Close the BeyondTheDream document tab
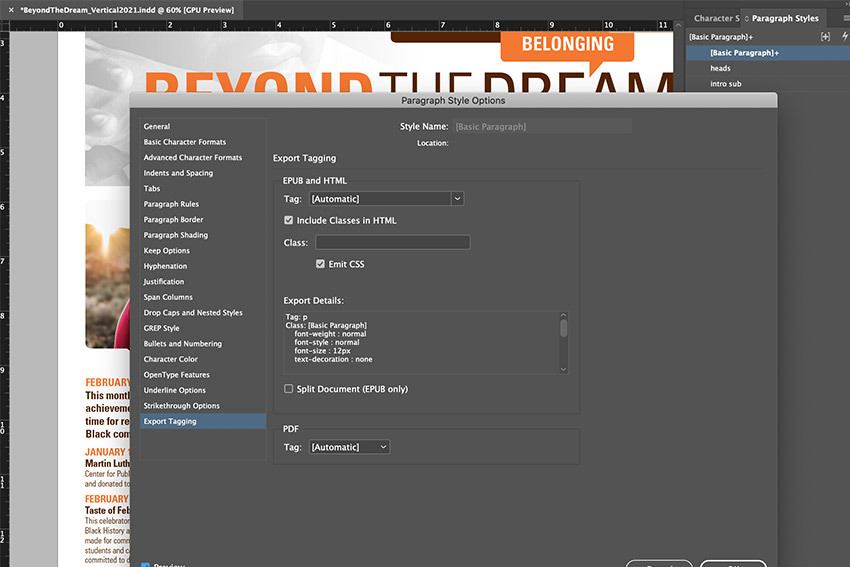Image resolution: width=850 pixels, height=567 pixels. (12, 8)
